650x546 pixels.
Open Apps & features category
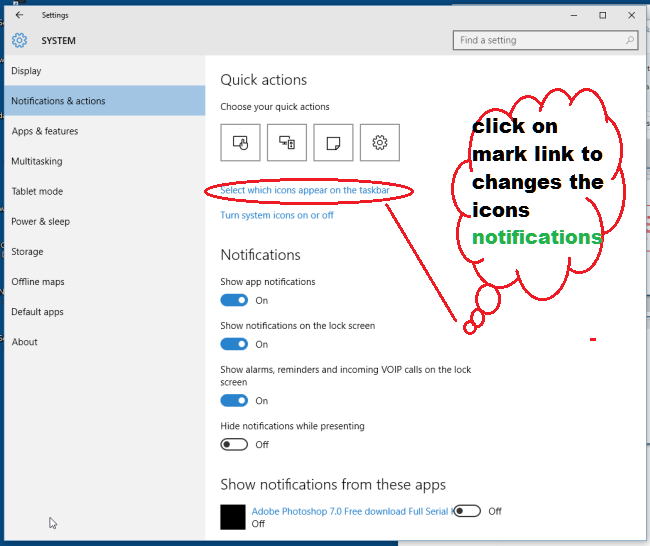pyautogui.click(x=104, y=131)
